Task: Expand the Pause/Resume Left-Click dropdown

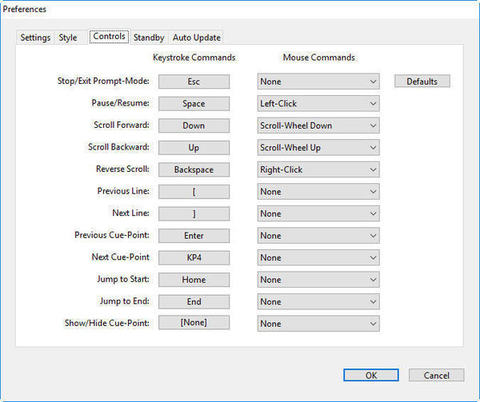Action: pos(318,104)
